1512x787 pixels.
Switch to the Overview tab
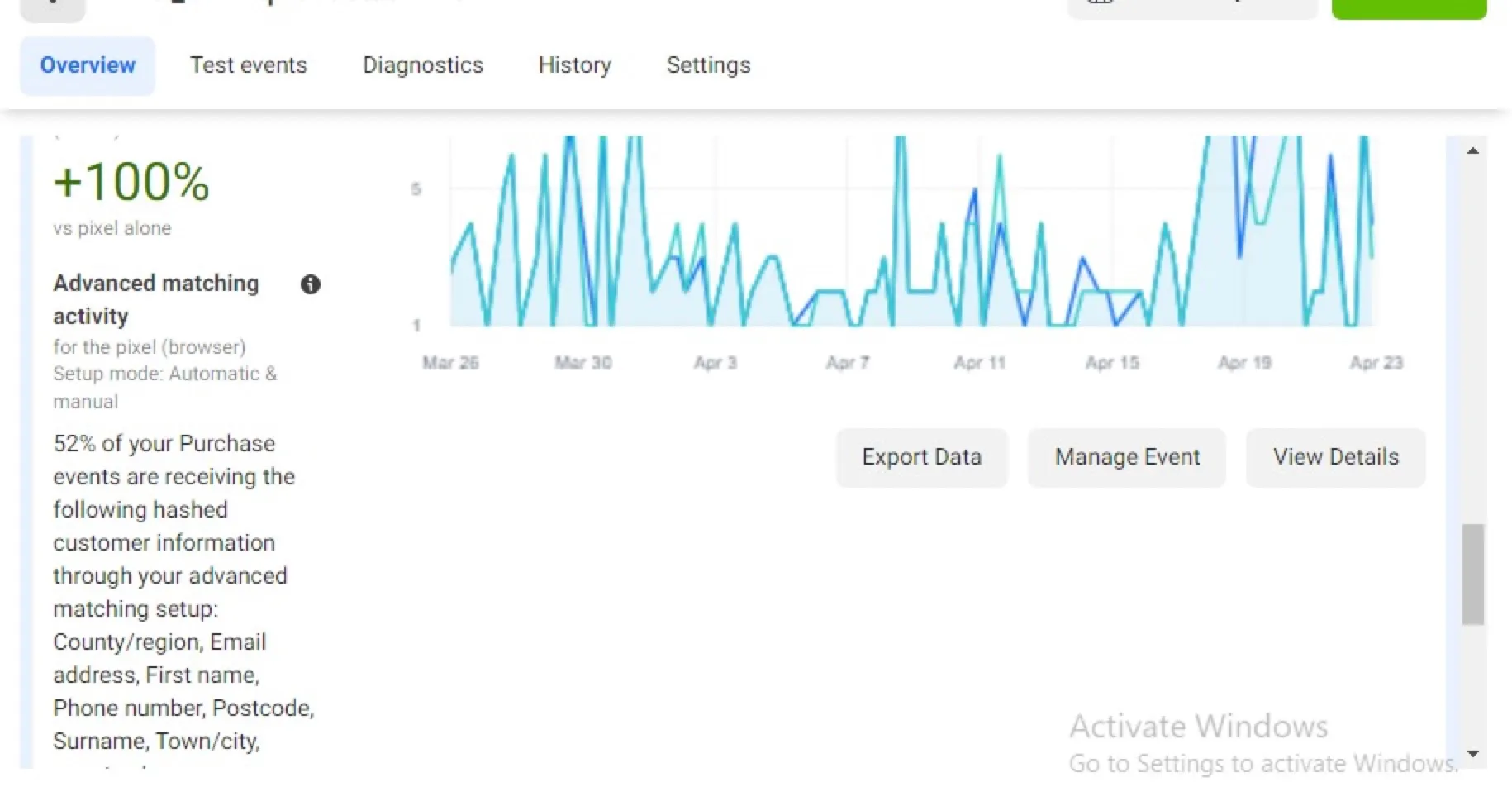pyautogui.click(x=88, y=65)
